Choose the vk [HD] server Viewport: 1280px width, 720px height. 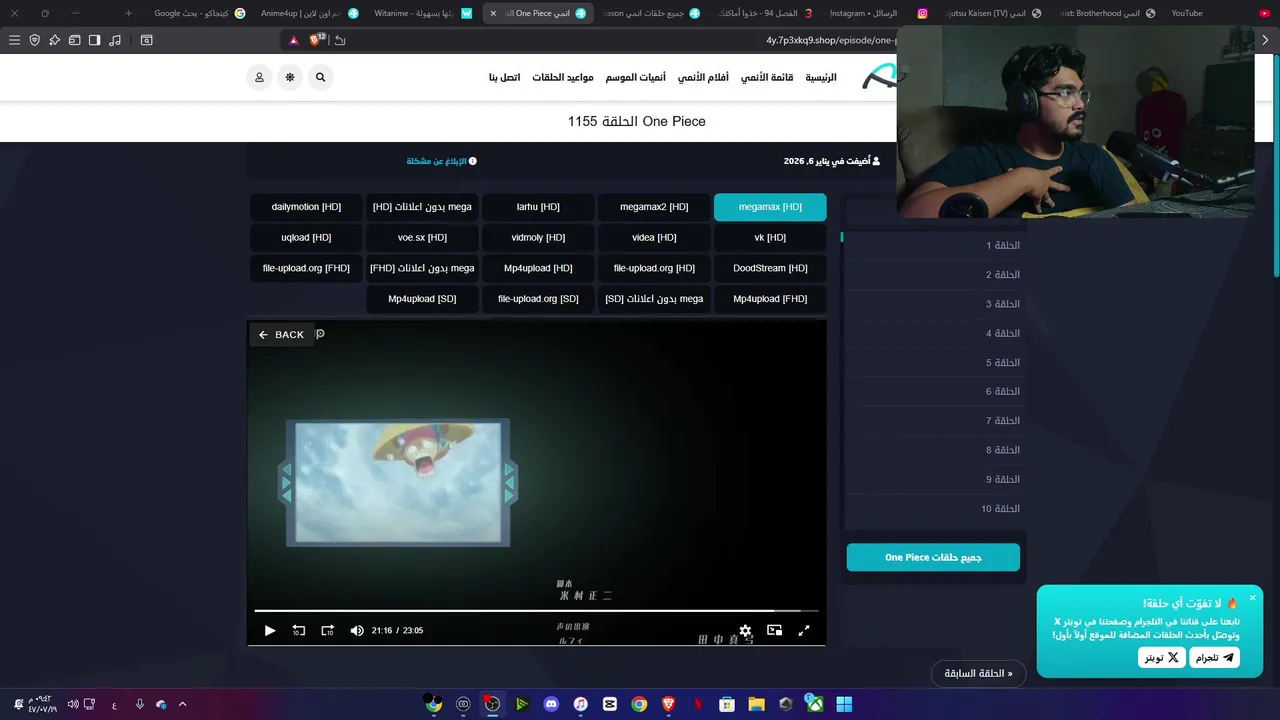tap(770, 237)
